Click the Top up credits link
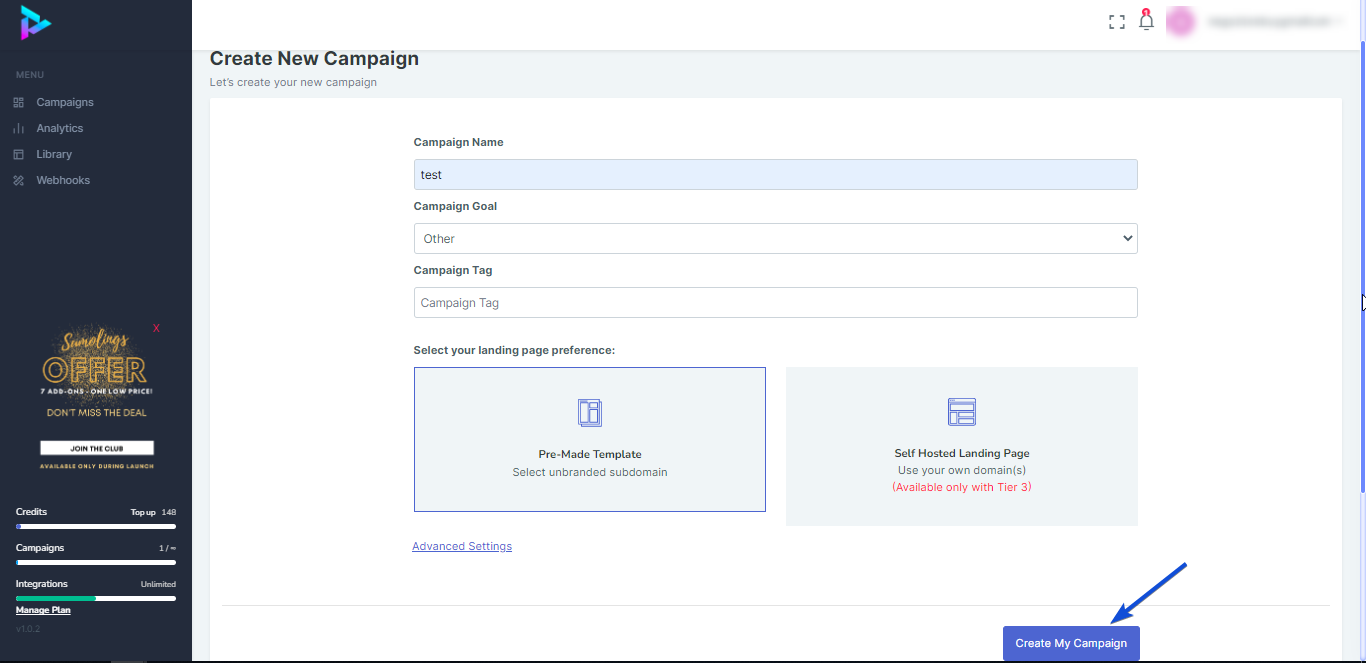 (x=143, y=512)
